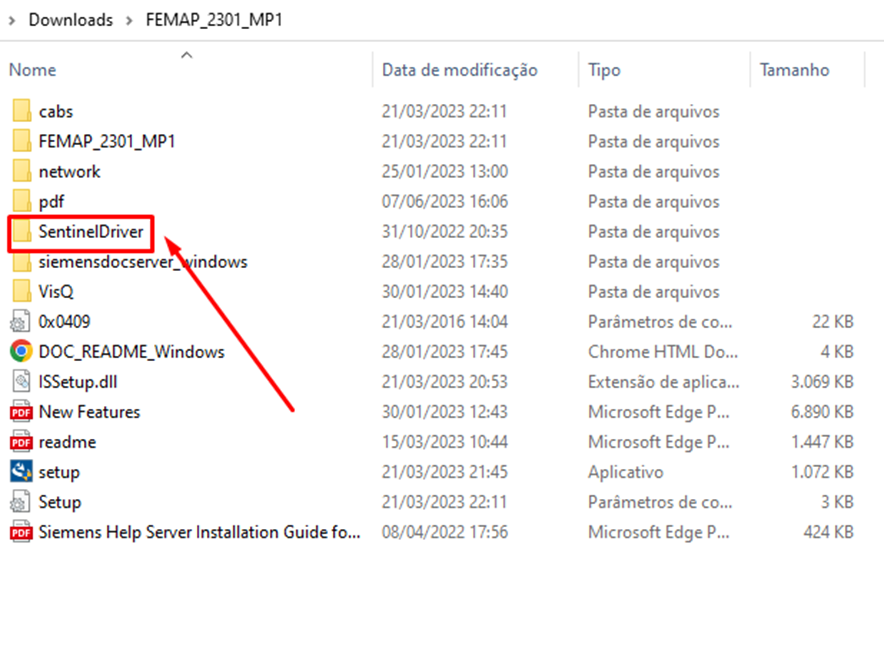Select the New Features file name
884x664 pixels.
pyautogui.click(x=89, y=411)
